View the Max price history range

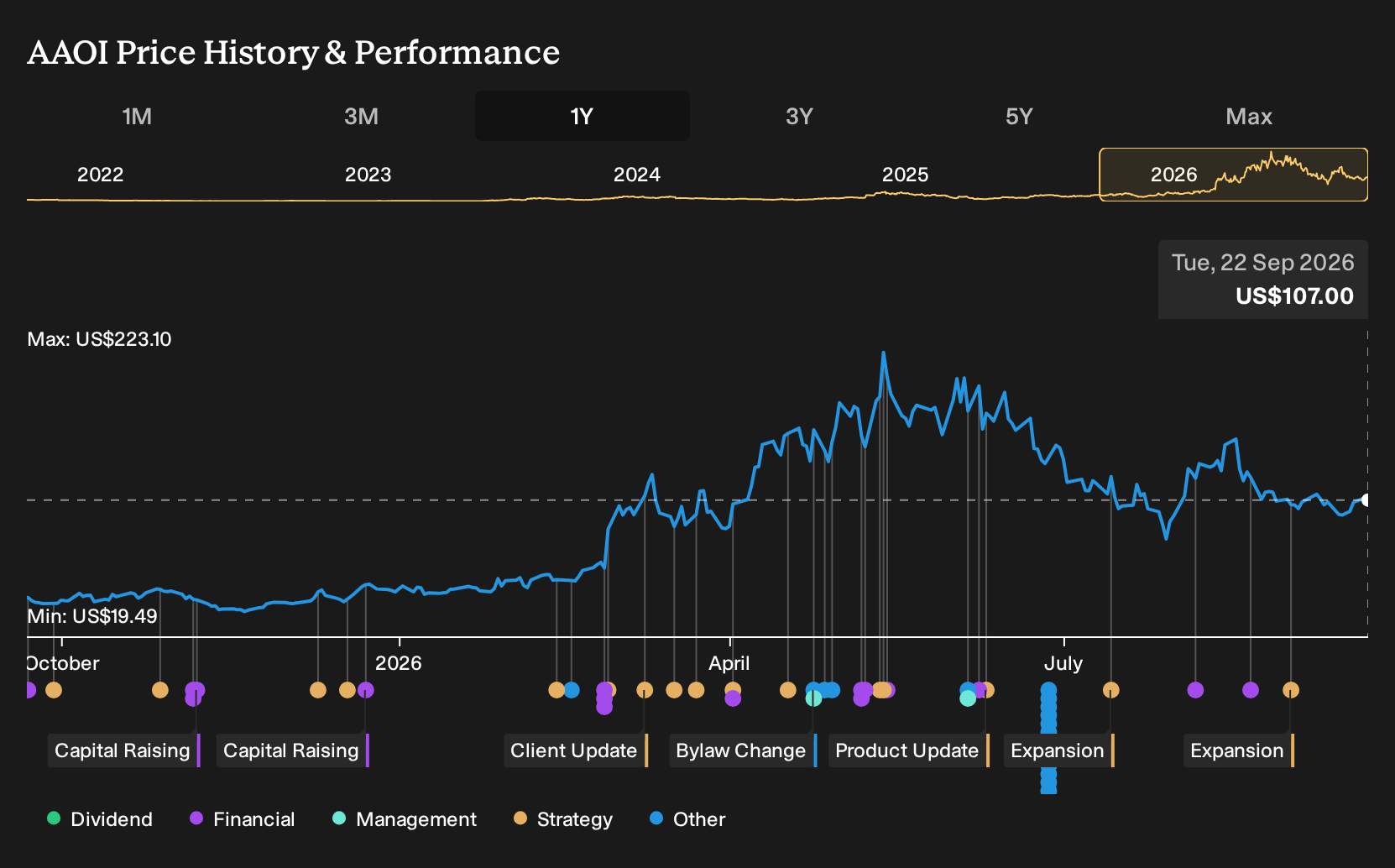tap(1249, 116)
